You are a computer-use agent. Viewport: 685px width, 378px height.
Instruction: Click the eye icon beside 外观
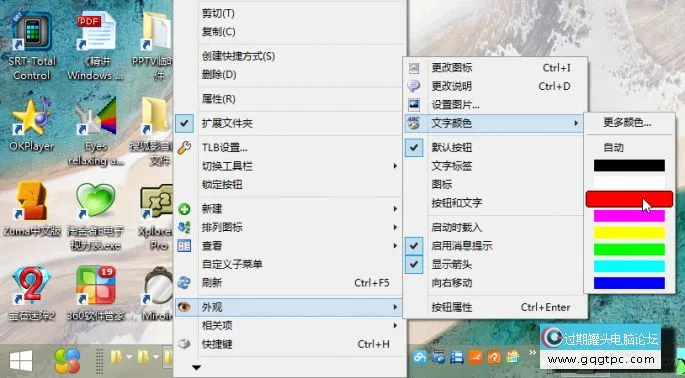click(x=184, y=307)
